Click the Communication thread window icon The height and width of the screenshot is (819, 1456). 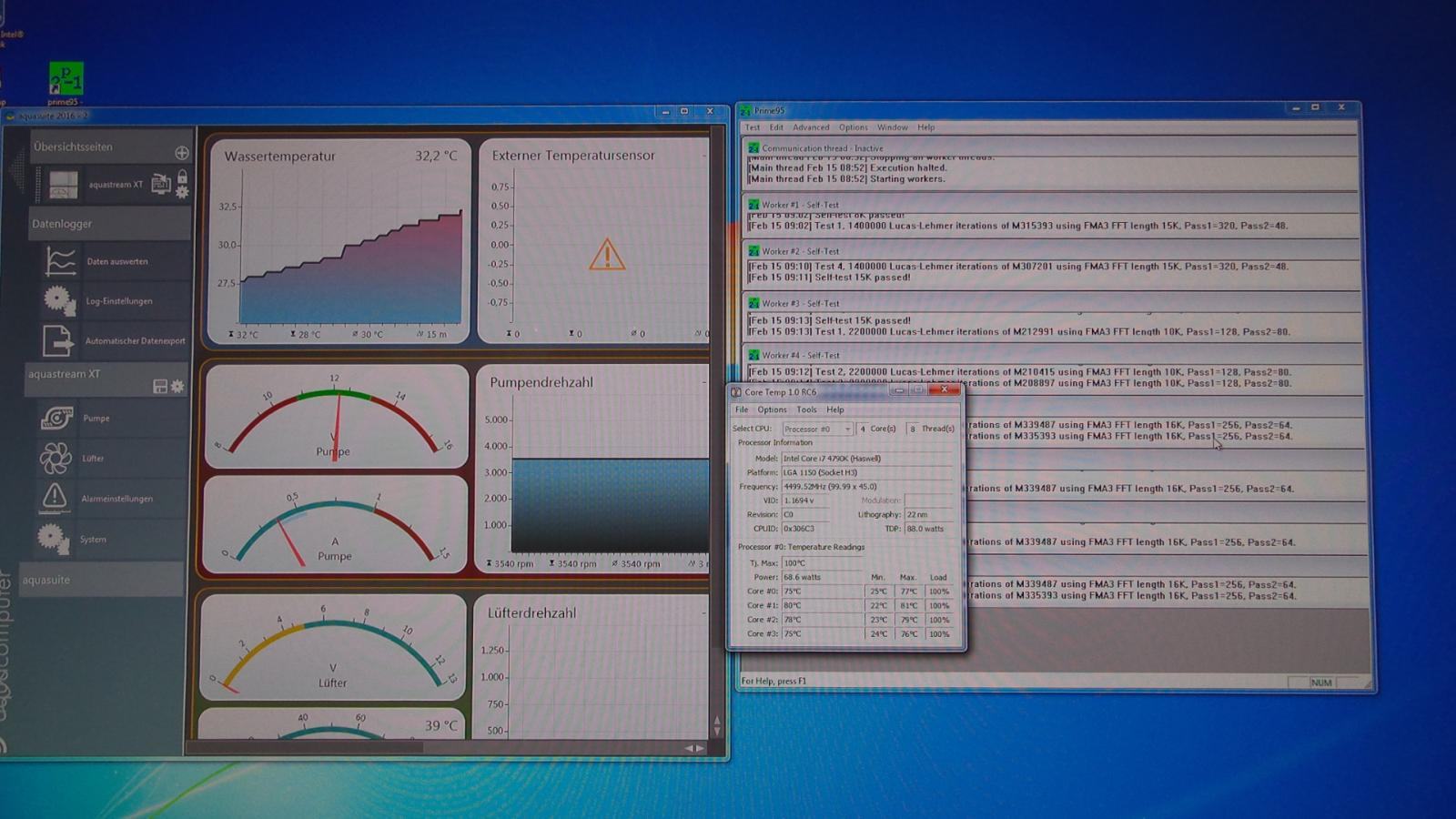point(753,147)
